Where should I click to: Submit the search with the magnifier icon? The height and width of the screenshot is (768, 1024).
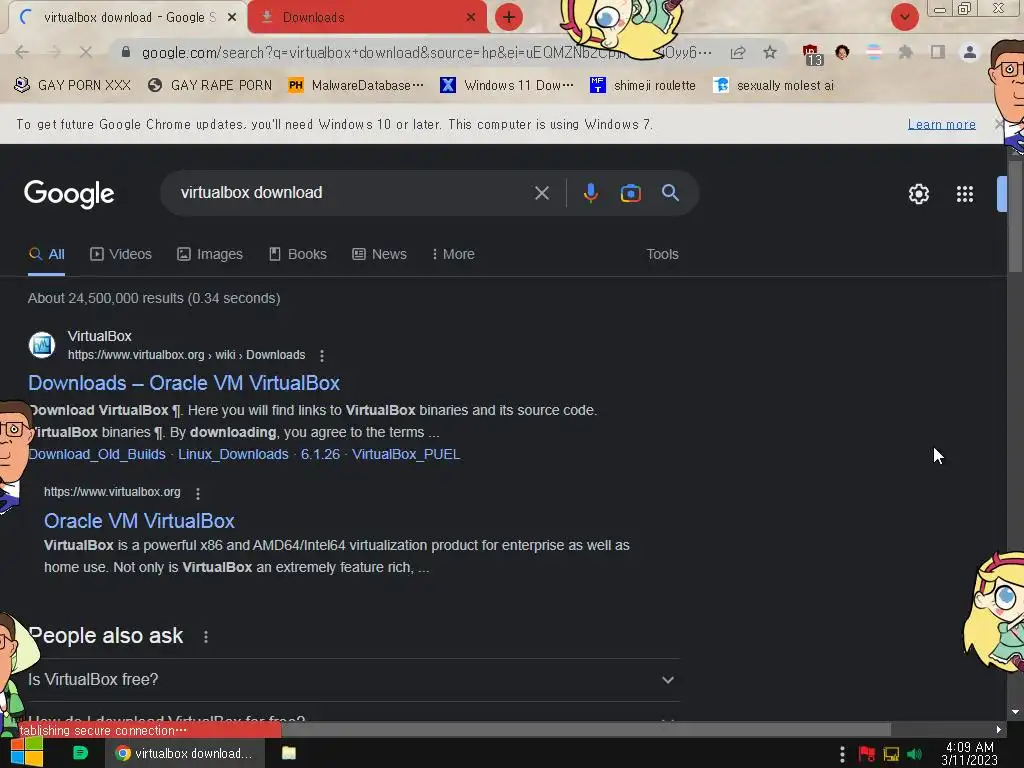click(670, 193)
